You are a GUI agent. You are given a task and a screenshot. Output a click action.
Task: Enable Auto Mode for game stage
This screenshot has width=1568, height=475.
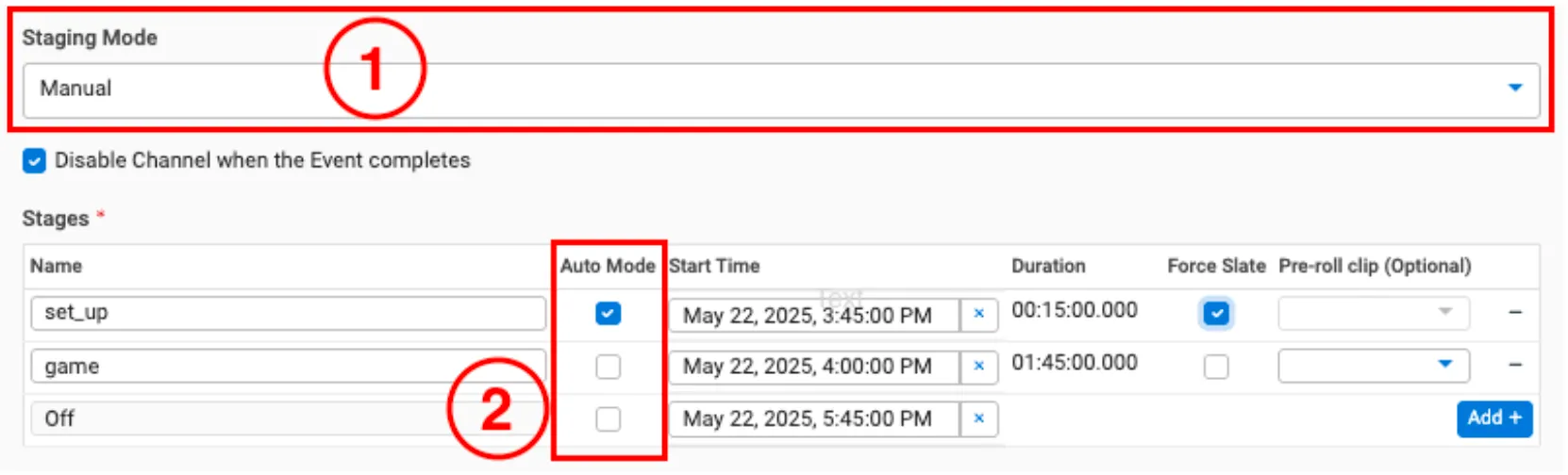(x=609, y=366)
